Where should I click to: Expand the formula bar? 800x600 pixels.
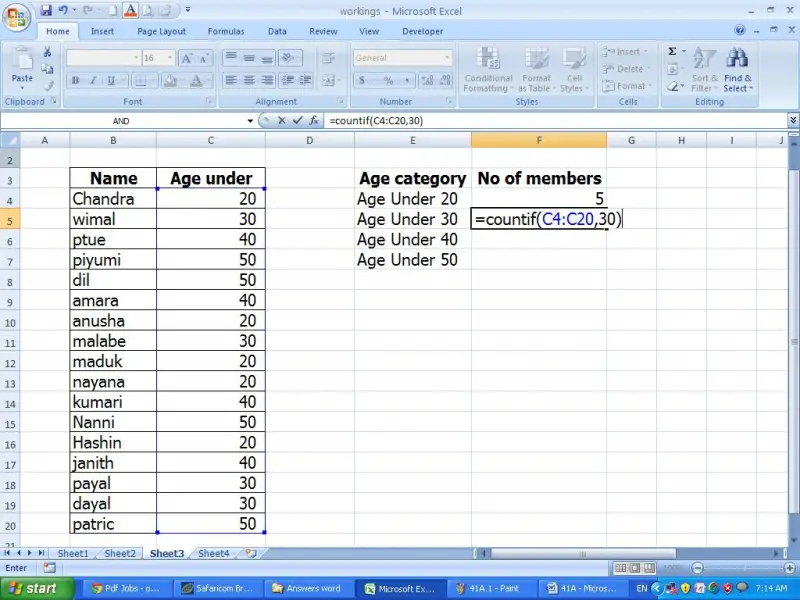(x=793, y=120)
